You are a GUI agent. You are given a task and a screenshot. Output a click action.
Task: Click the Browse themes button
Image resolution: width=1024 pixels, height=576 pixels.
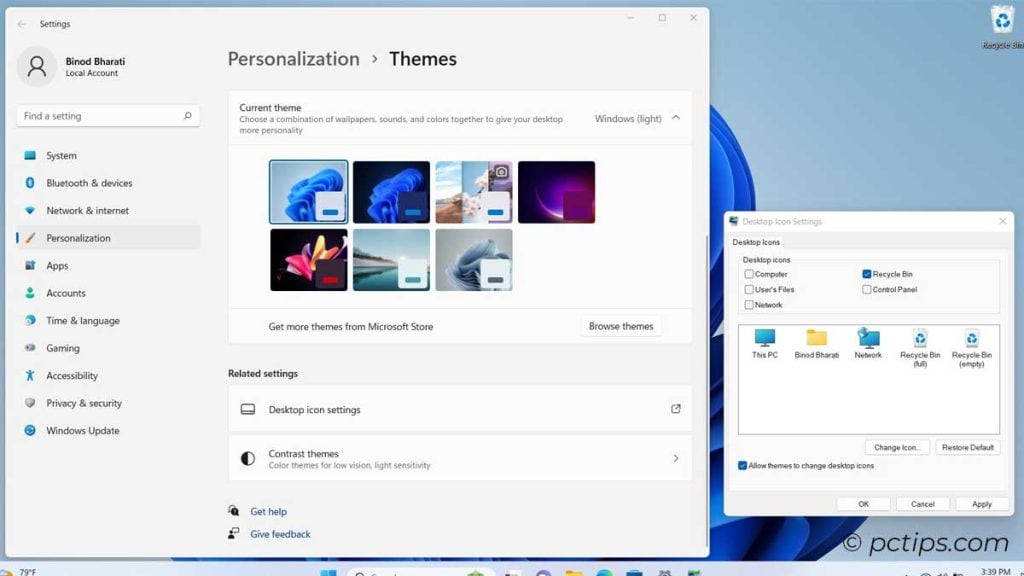pyautogui.click(x=620, y=326)
